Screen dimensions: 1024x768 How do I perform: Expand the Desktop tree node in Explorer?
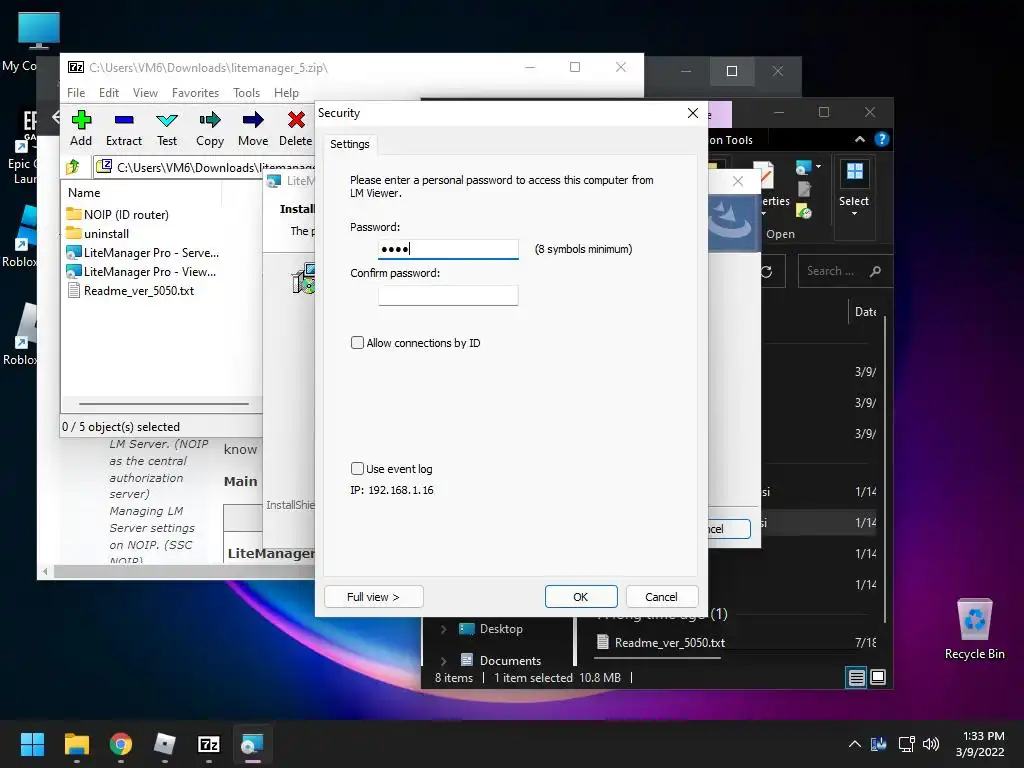pyautogui.click(x=443, y=629)
